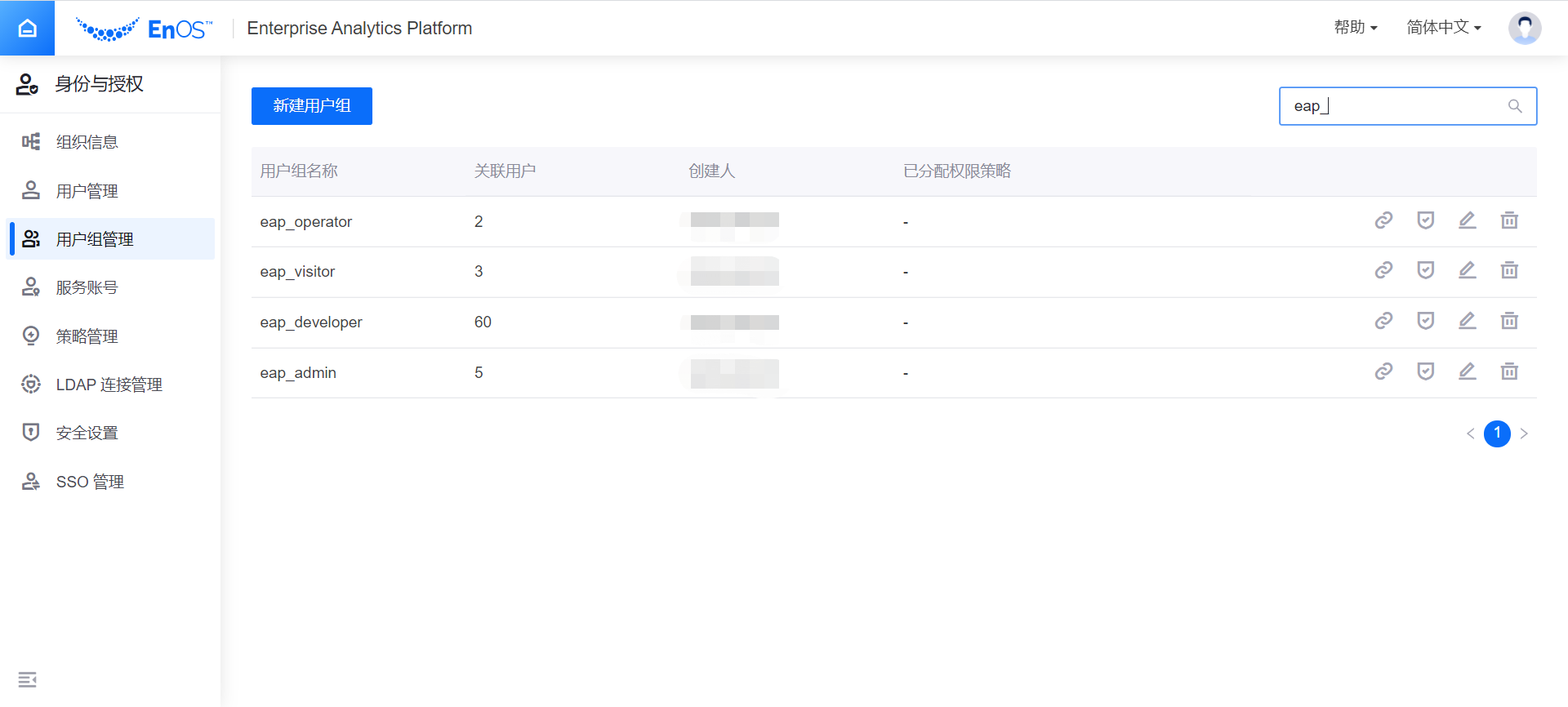Click policy shield icon for eap_operator
Viewport: 1568px width, 707px height.
pos(1426,220)
